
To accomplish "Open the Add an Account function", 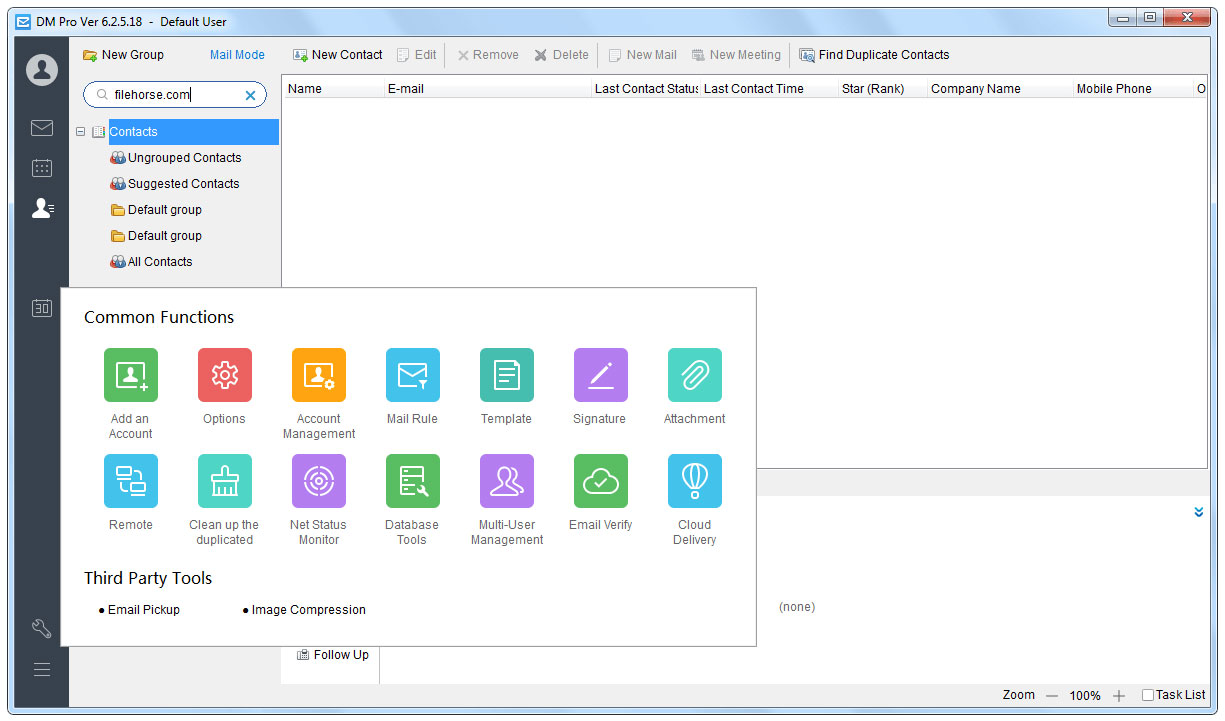I will [x=131, y=375].
